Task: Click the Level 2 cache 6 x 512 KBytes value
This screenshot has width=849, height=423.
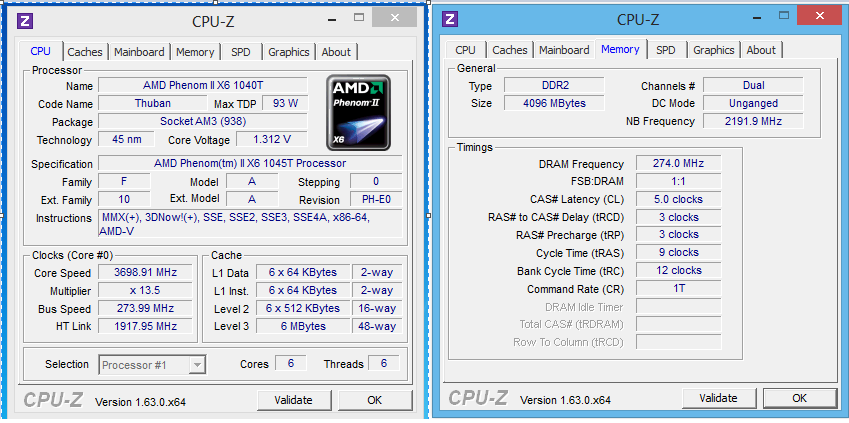Action: pyautogui.click(x=303, y=308)
